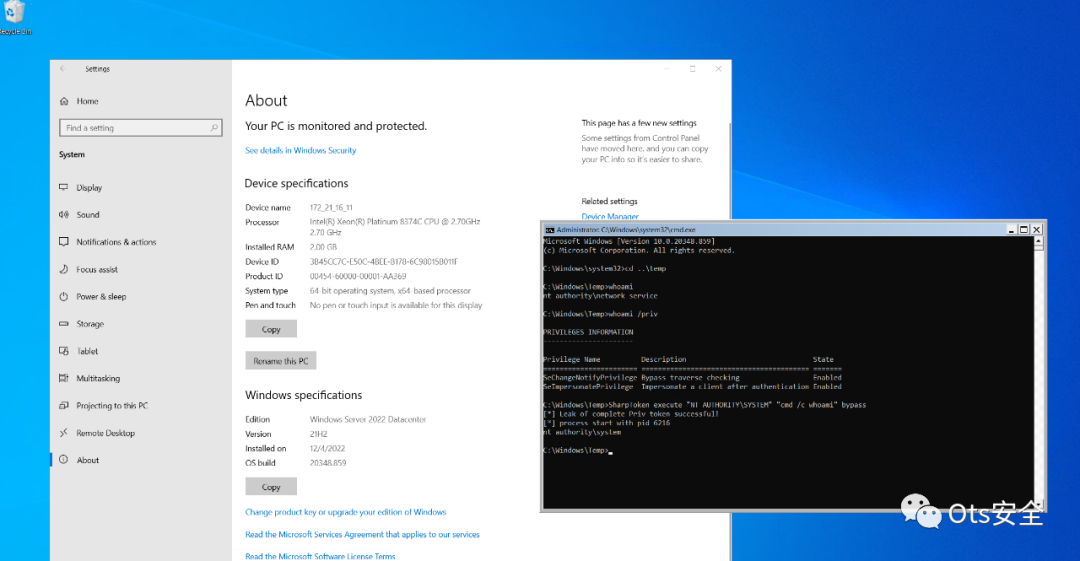The image size is (1080, 561).
Task: Click the Multitasking icon
Action: 64,378
